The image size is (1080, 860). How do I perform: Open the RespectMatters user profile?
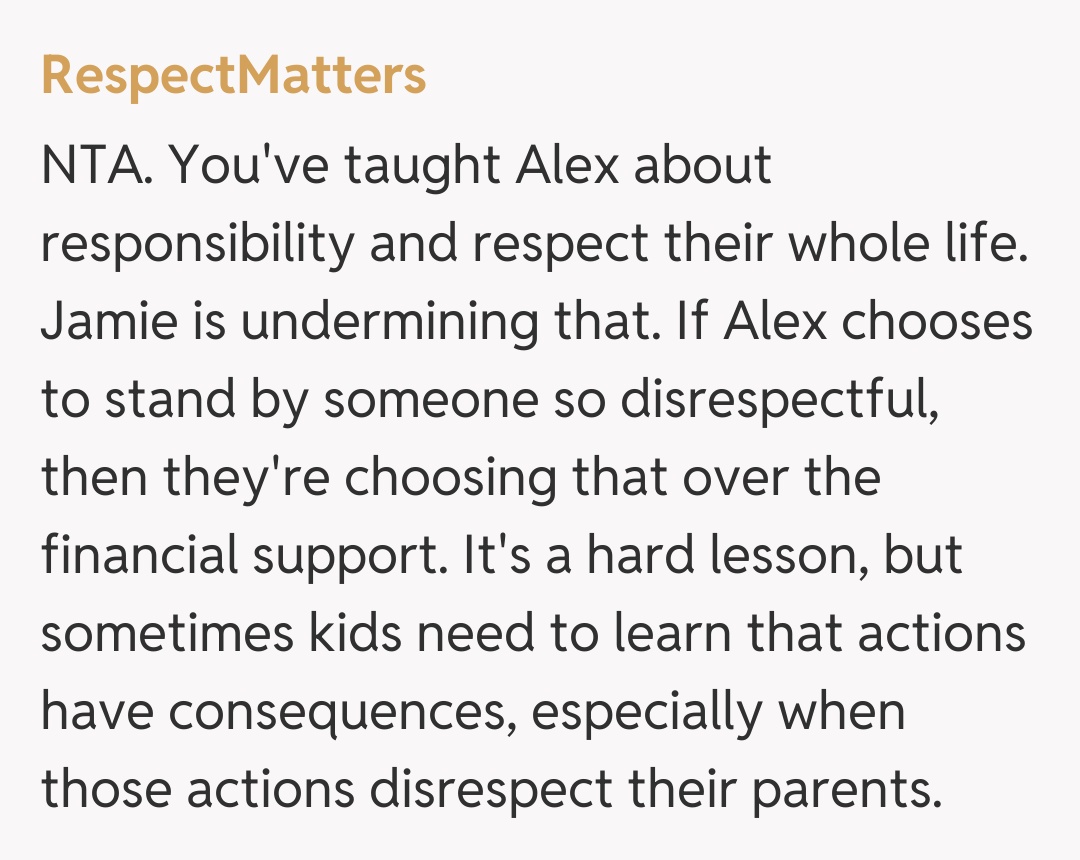234,76
